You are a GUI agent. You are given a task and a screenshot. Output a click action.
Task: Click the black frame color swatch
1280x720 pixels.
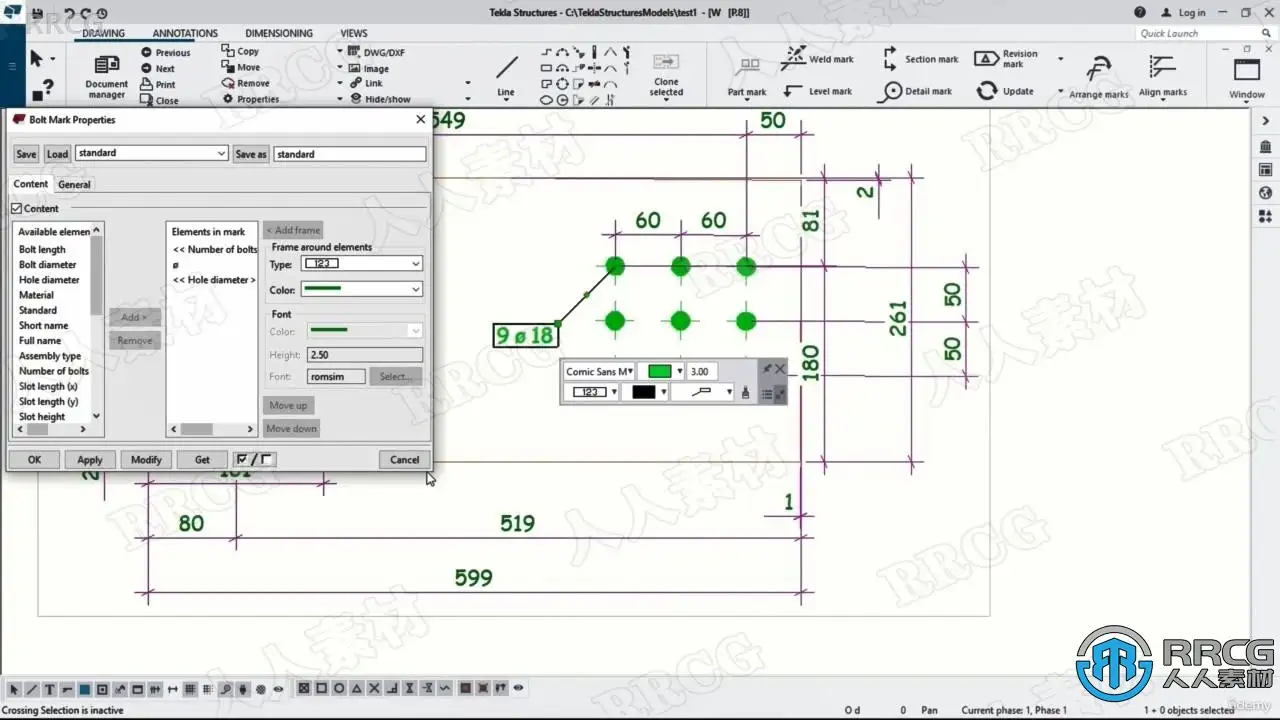pyautogui.click(x=643, y=392)
